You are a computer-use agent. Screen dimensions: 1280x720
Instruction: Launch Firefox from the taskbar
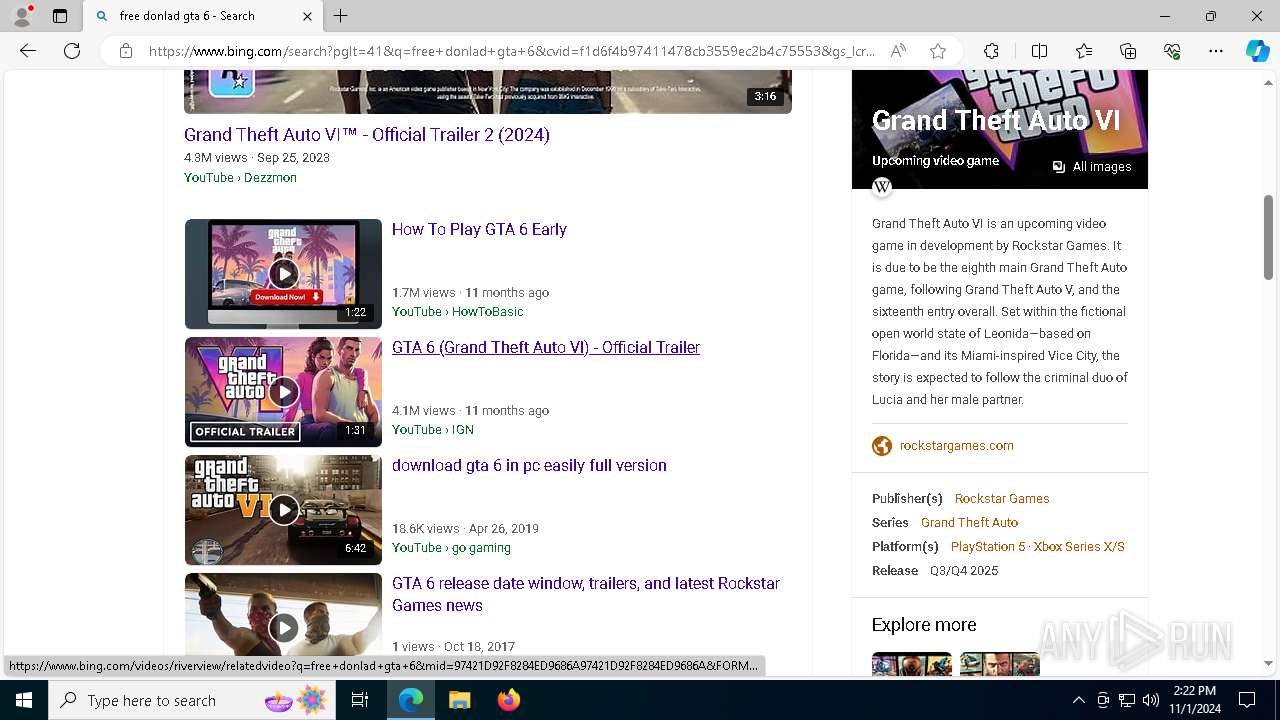click(x=509, y=700)
